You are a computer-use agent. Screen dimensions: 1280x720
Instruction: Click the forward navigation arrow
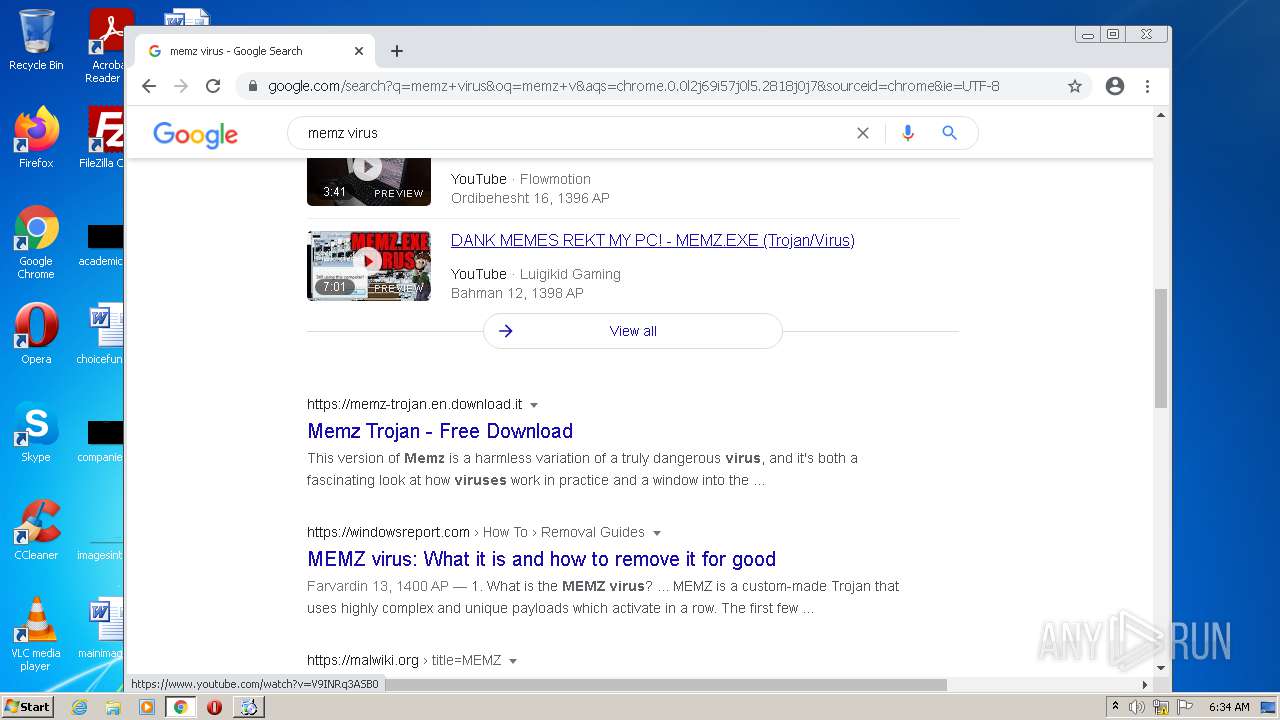[x=181, y=86]
